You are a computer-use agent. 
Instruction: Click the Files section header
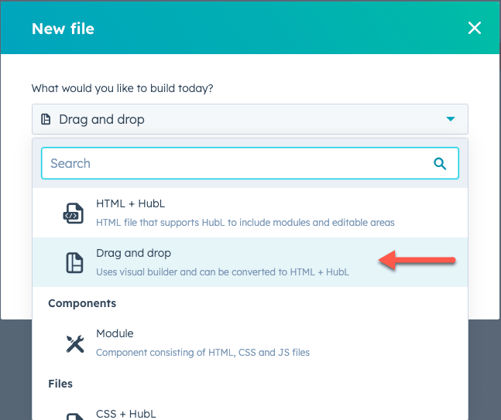click(60, 384)
